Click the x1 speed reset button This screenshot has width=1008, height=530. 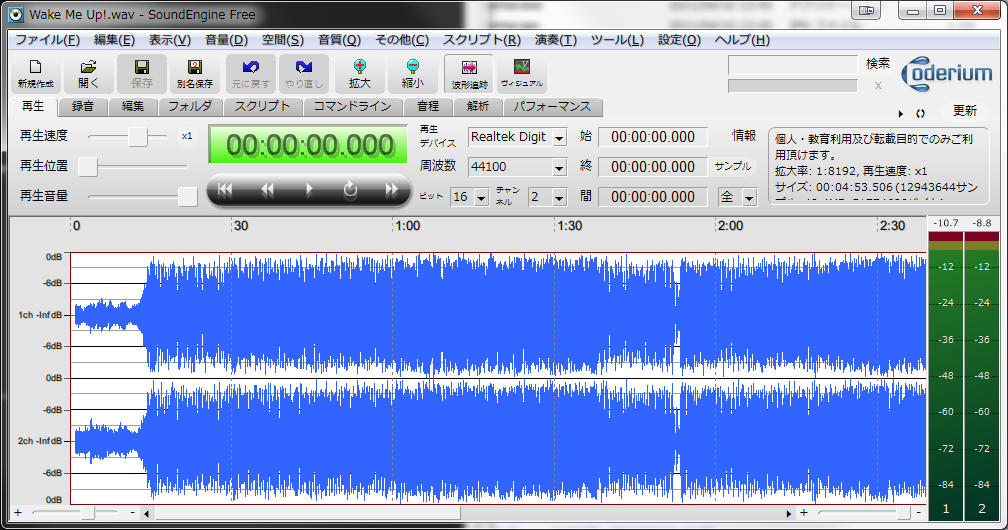[x=186, y=136]
